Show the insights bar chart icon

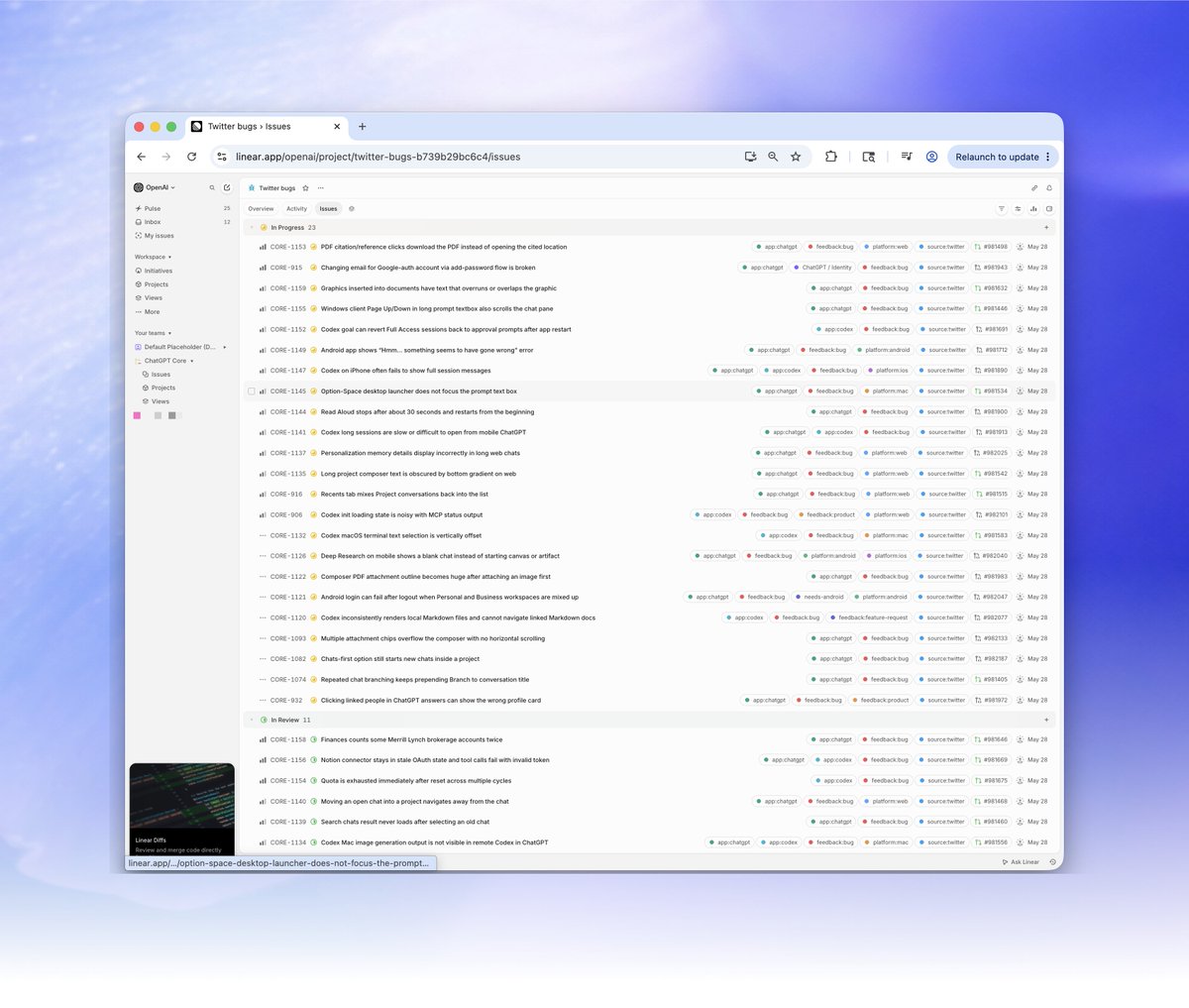(1033, 209)
